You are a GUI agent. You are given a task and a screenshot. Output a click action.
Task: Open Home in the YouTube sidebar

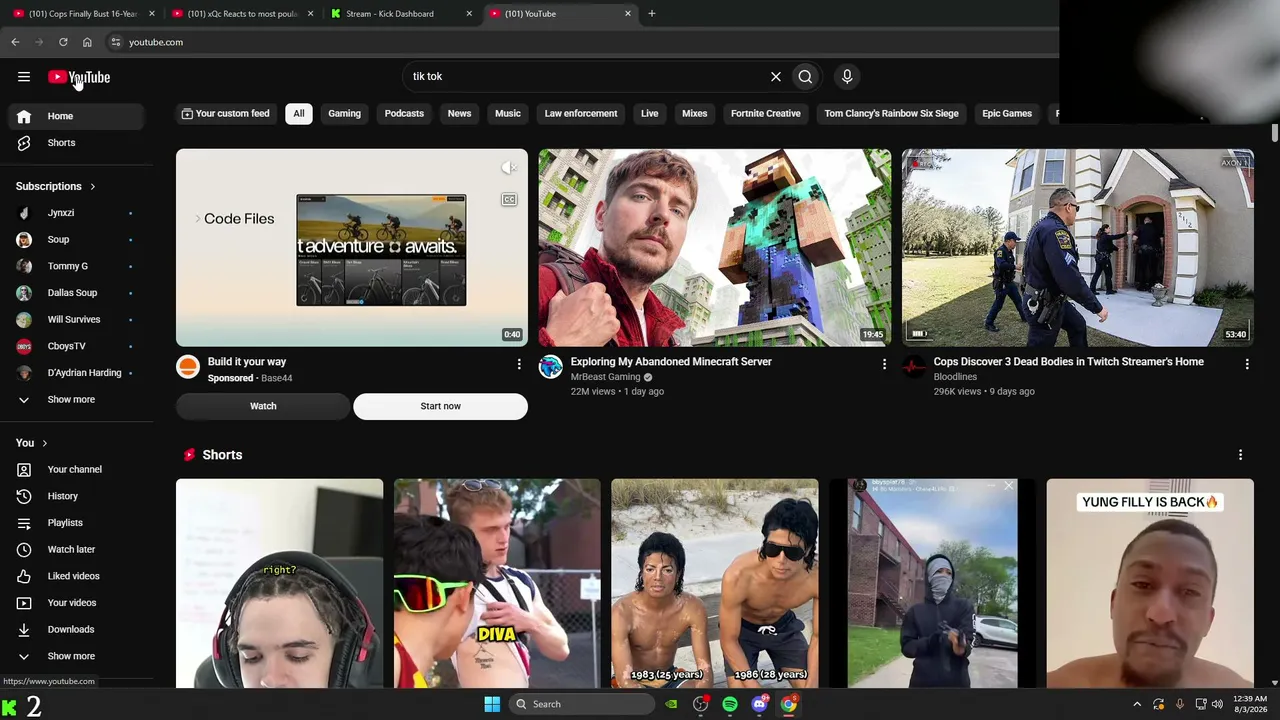click(x=76, y=116)
